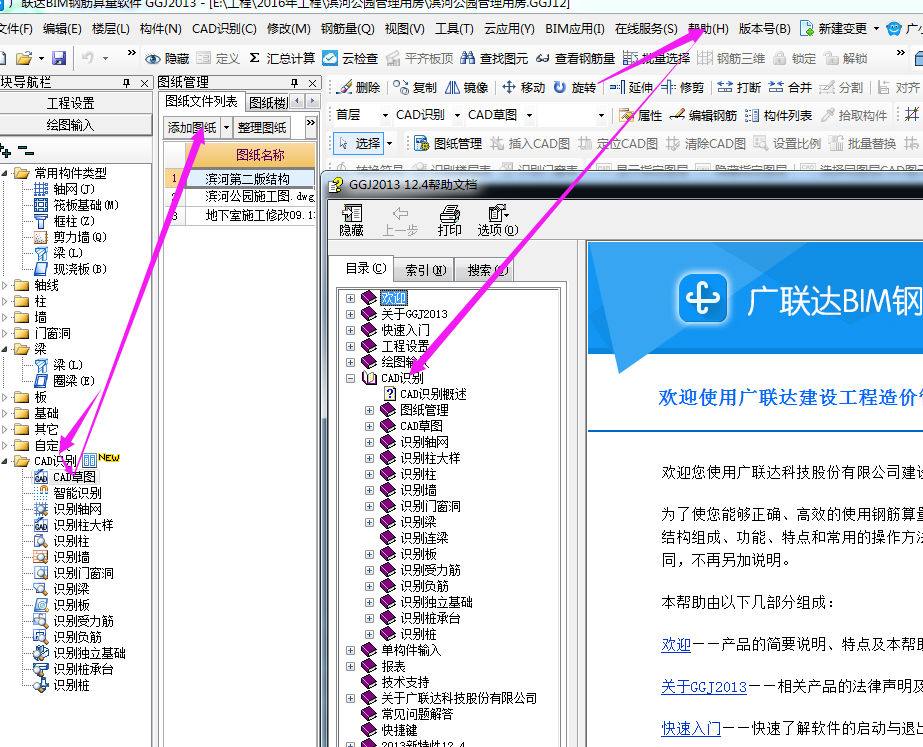Collapse CAD识别 node in help contents

tap(350, 378)
